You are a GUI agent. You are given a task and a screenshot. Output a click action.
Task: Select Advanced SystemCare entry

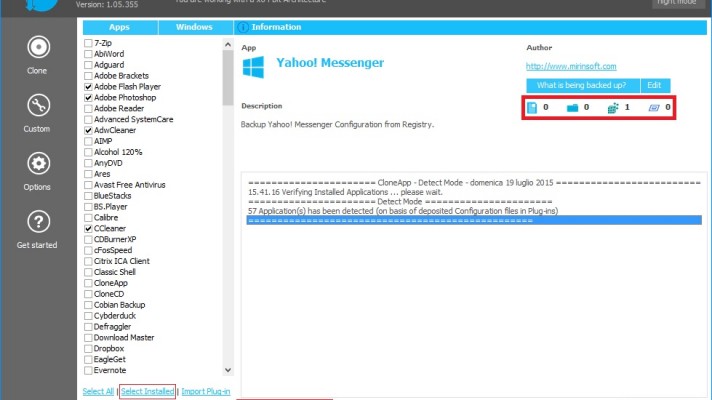coord(134,119)
